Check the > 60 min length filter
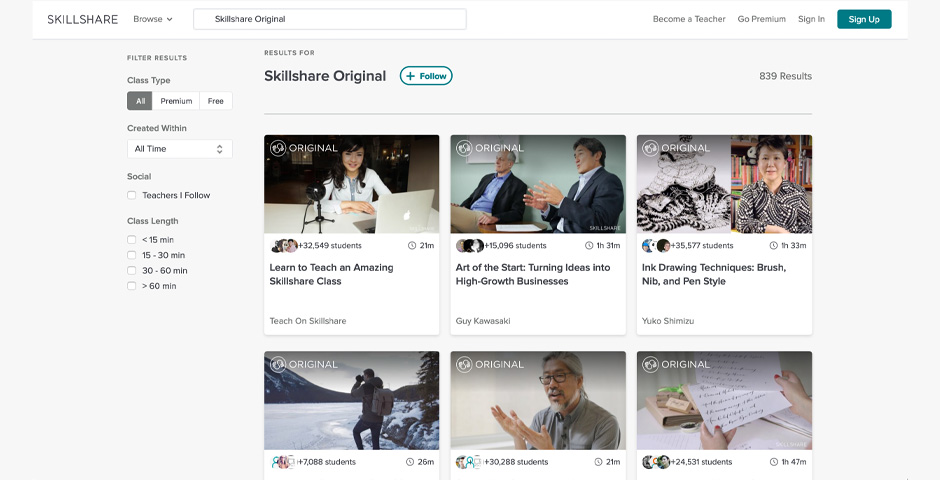Screen dimensions: 940x480 point(131,286)
